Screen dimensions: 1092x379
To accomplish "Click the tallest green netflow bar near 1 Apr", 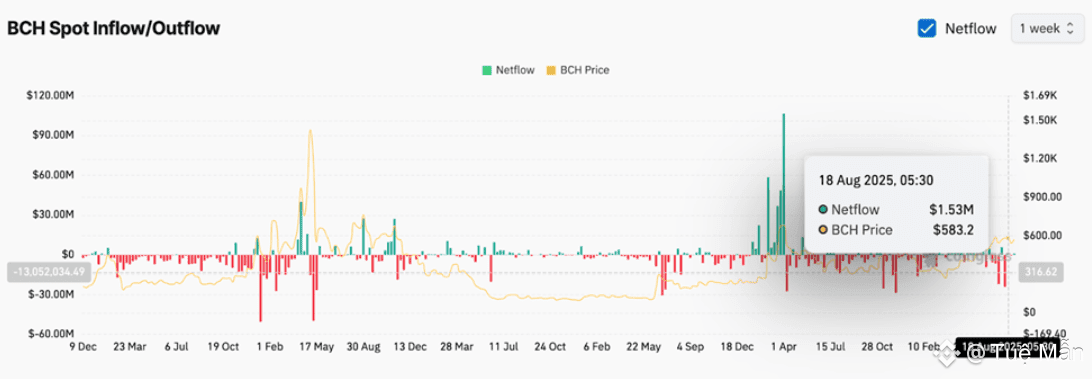I will (784, 184).
